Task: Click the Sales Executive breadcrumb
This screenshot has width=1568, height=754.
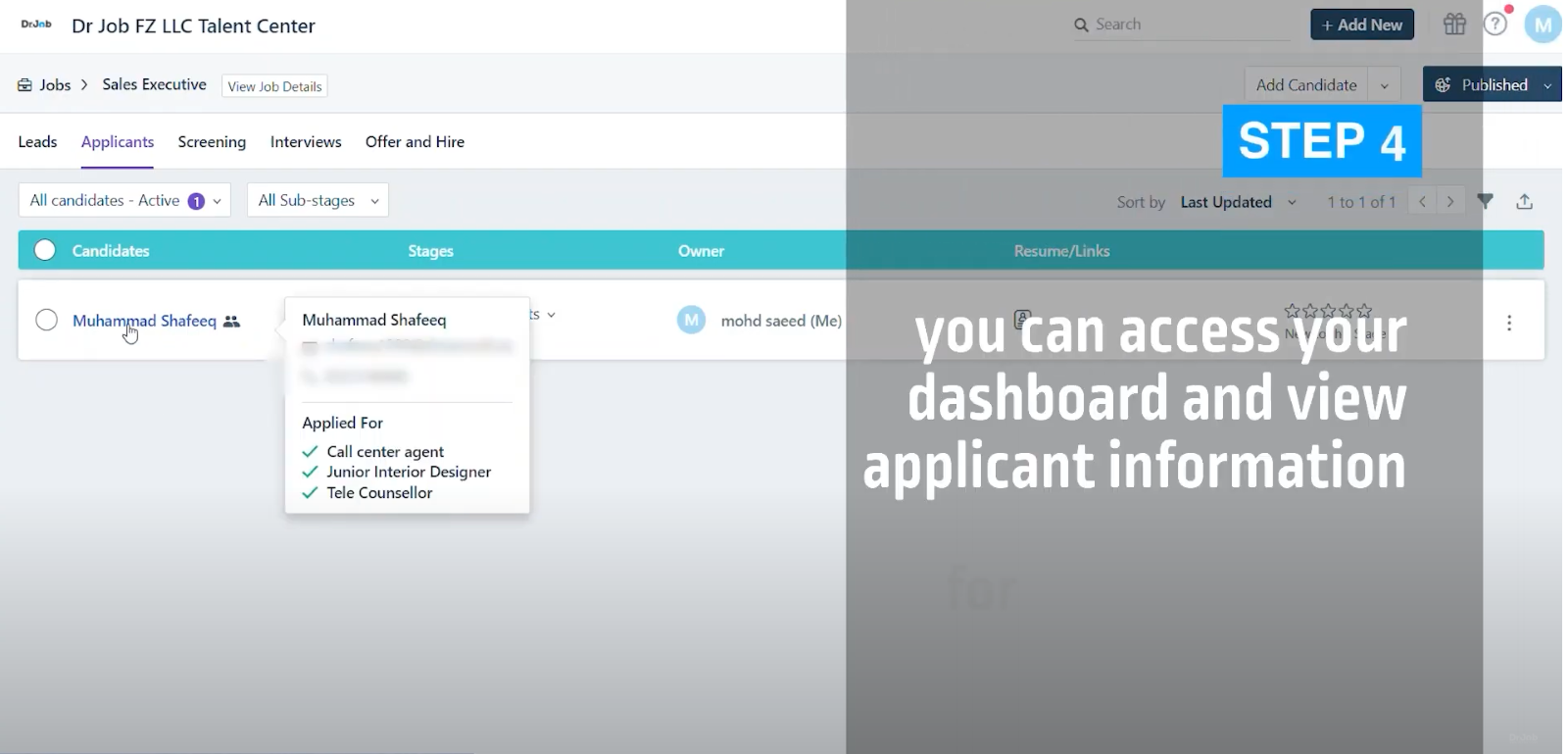Action: point(154,84)
